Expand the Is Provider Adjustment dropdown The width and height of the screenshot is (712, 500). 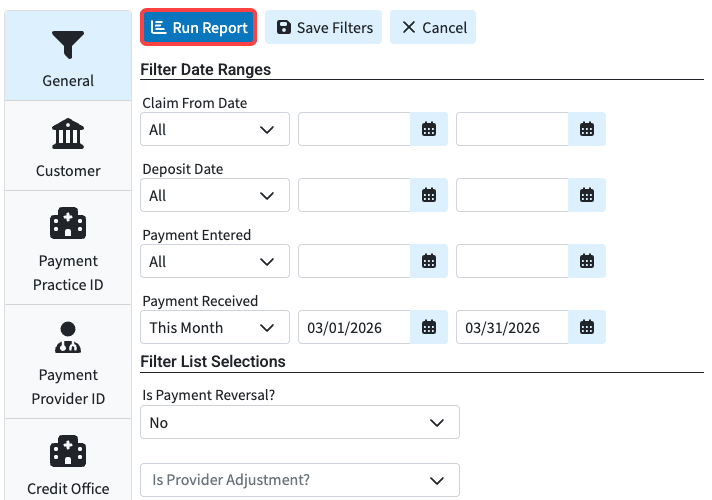pos(300,480)
